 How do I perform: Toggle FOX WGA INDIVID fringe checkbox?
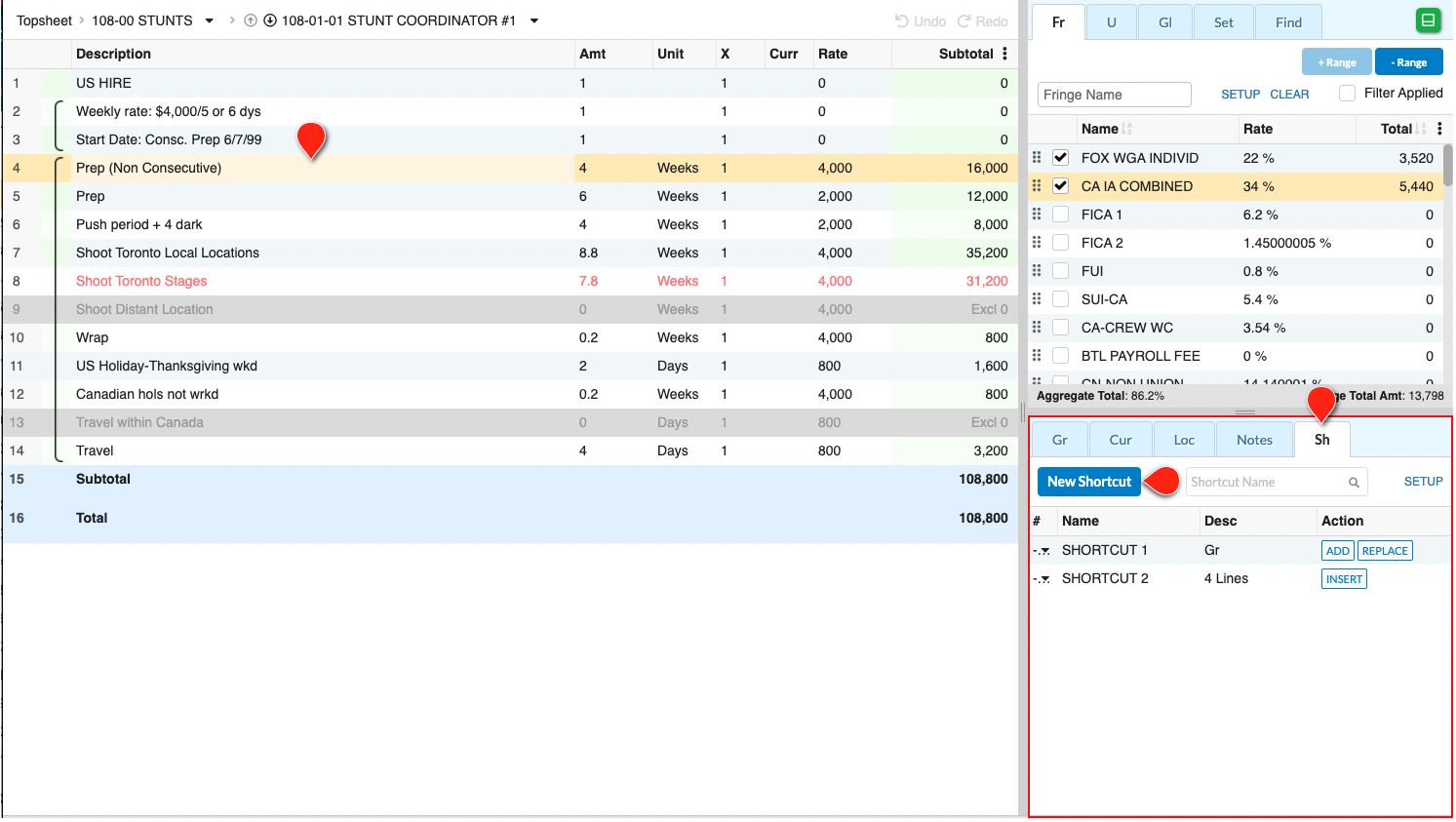click(x=1061, y=157)
